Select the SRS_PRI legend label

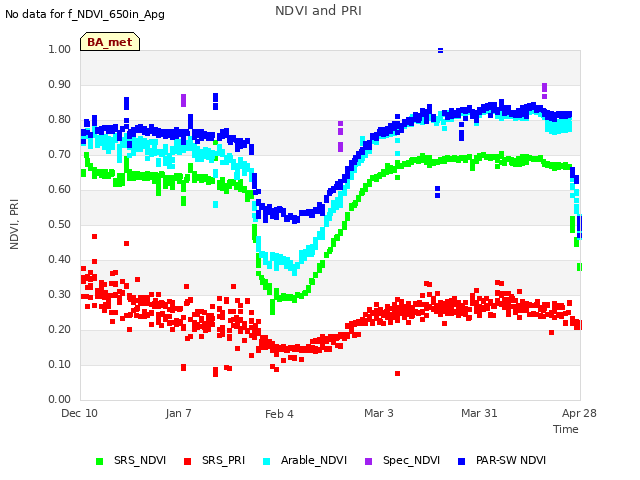coord(223,460)
